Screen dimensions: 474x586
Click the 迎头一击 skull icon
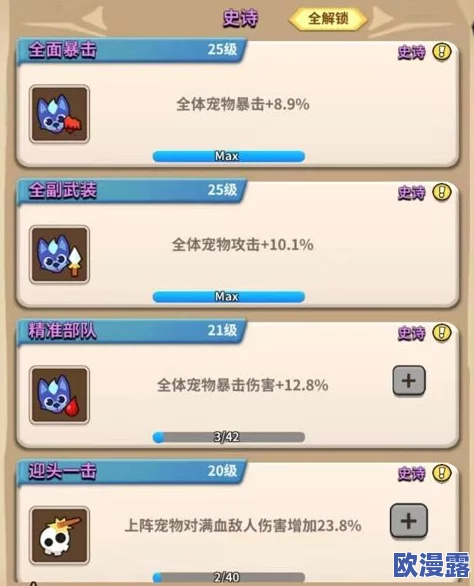coord(59,536)
